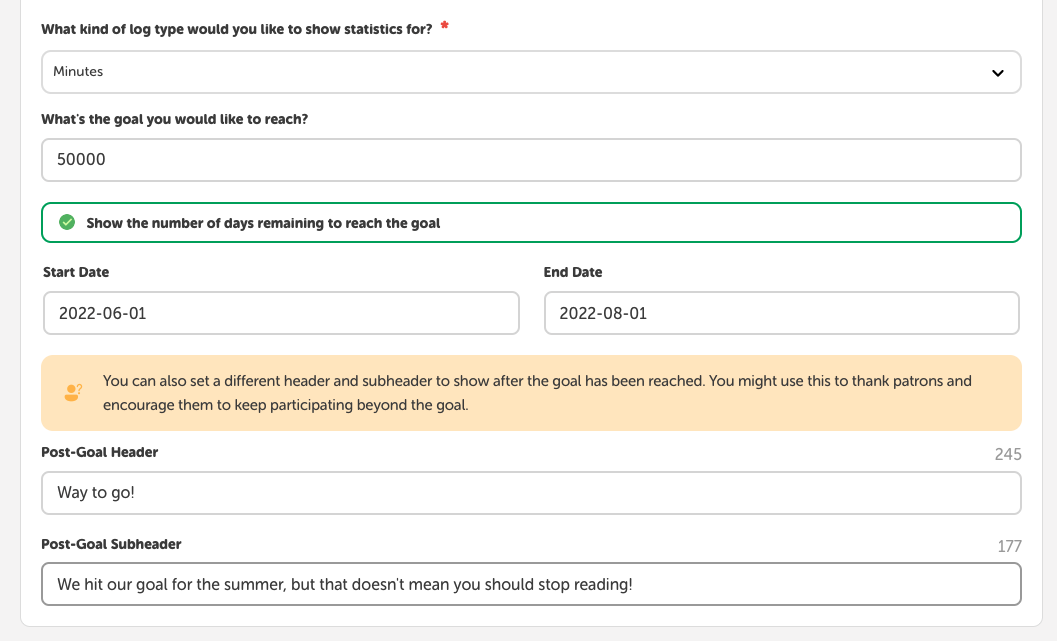Click the orange informational banner about post-goal messaging
The height and width of the screenshot is (641, 1057).
click(530, 392)
